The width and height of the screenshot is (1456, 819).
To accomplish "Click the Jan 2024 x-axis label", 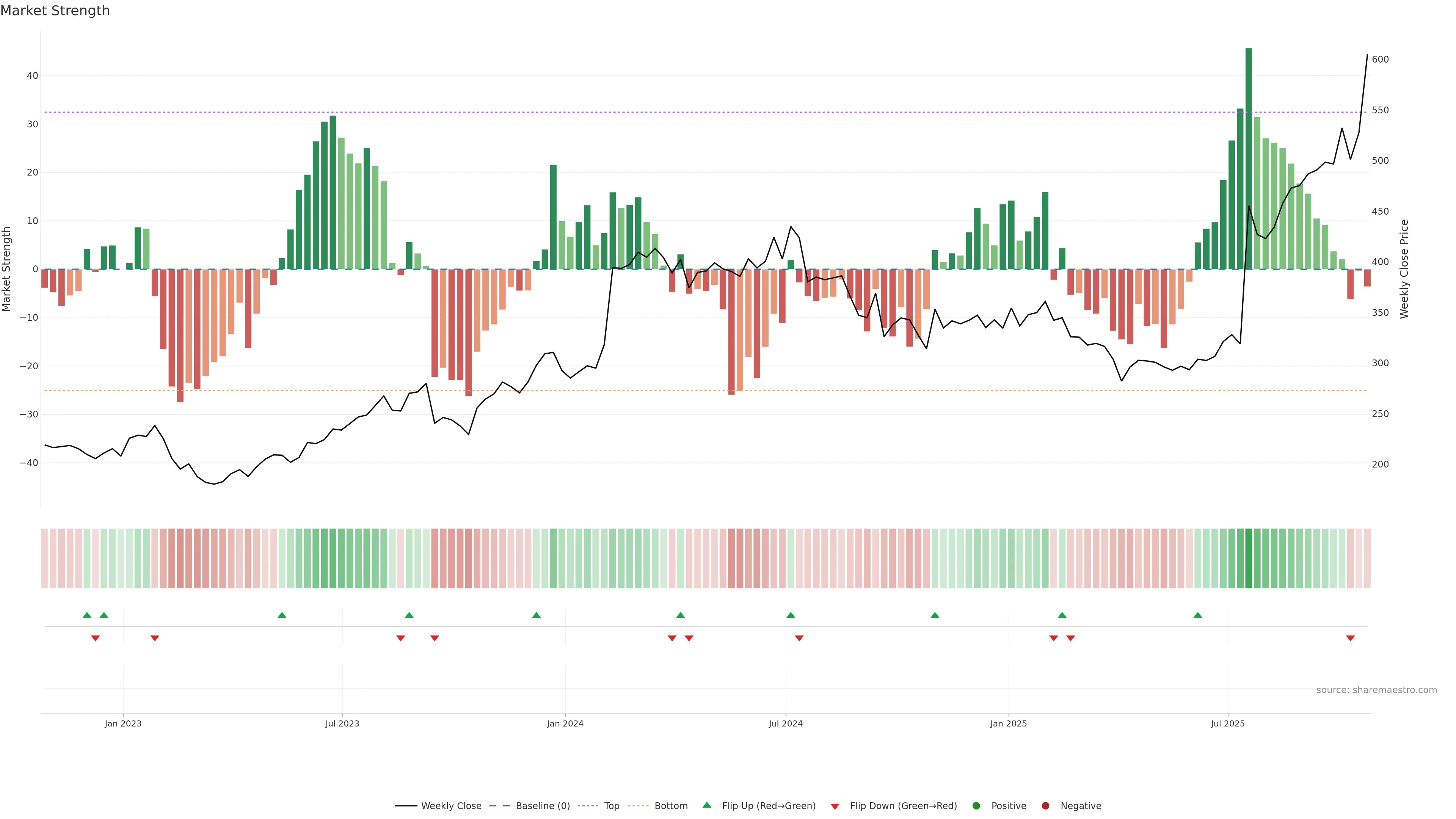I will tap(565, 723).
